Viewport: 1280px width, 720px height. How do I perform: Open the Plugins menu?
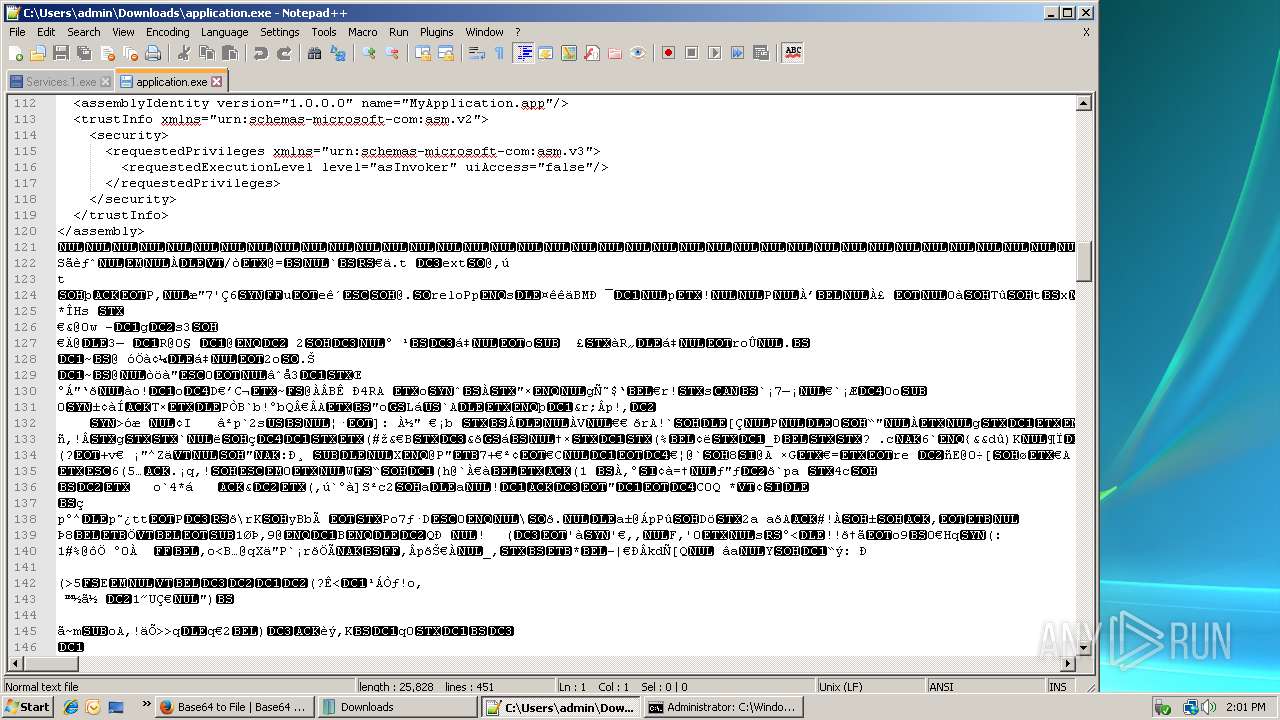436,32
